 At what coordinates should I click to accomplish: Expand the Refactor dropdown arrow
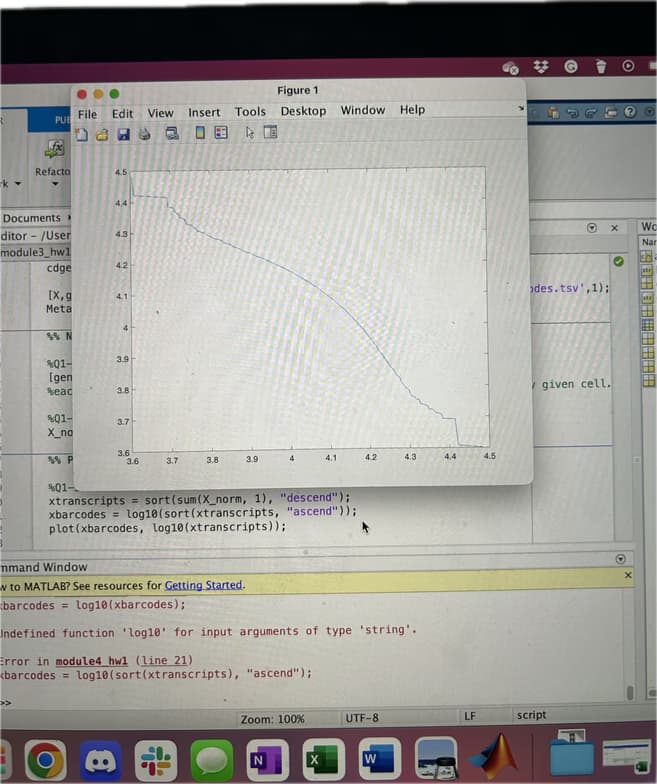pyautogui.click(x=53, y=184)
